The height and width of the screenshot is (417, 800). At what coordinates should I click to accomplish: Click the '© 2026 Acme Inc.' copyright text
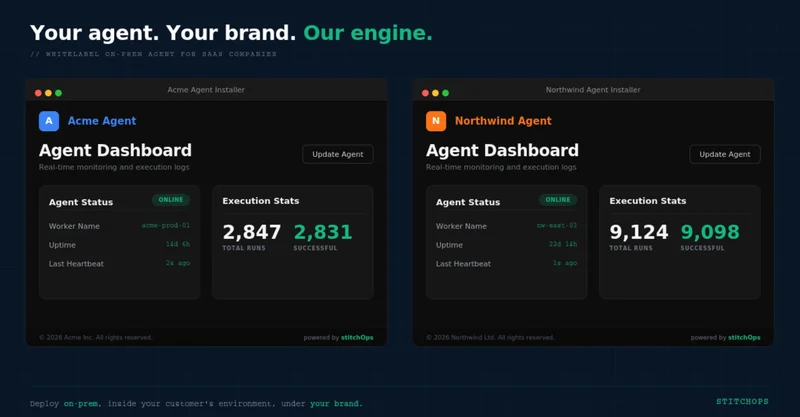coord(96,337)
